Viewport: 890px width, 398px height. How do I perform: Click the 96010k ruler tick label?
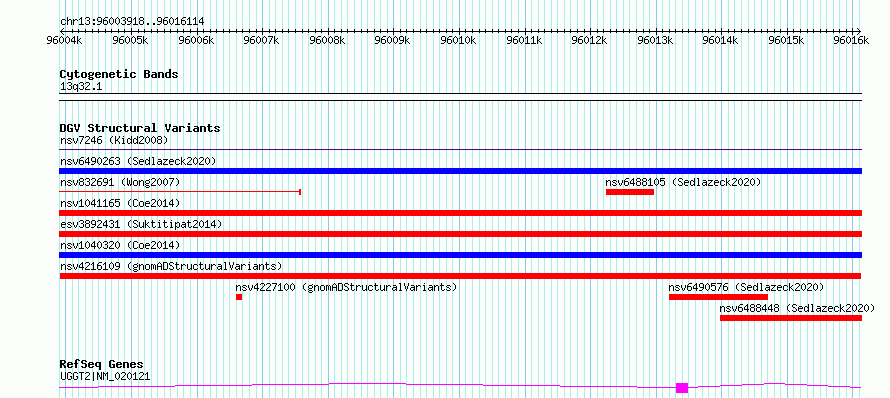point(458,41)
